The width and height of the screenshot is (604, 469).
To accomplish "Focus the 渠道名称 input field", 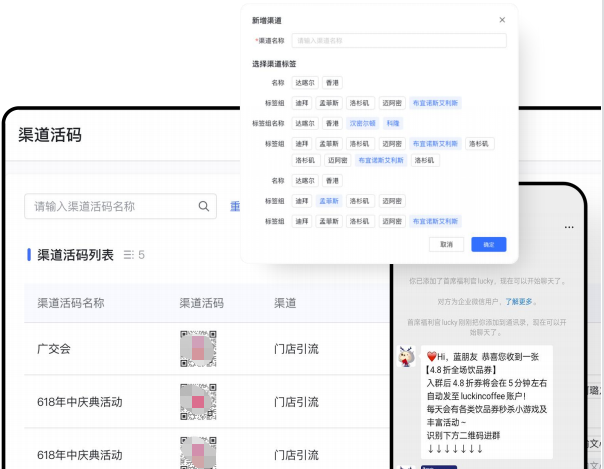I will pos(398,41).
